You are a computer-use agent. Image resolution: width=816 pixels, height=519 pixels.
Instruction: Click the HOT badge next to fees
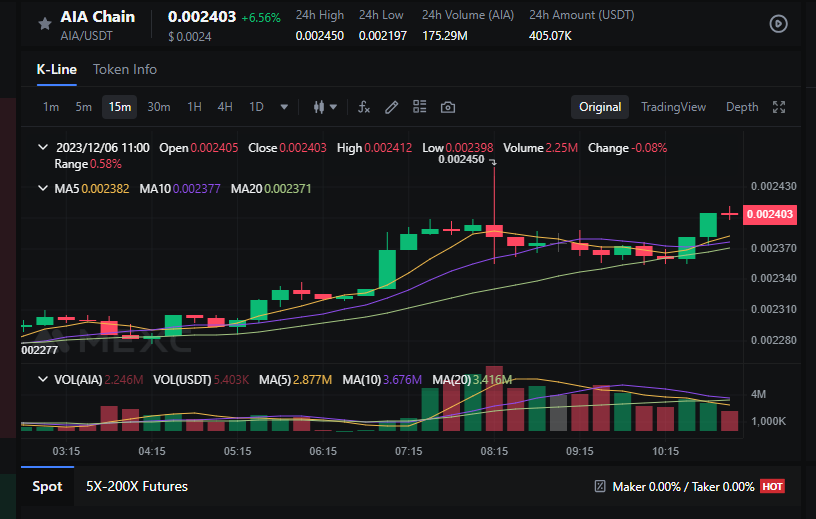coord(772,486)
